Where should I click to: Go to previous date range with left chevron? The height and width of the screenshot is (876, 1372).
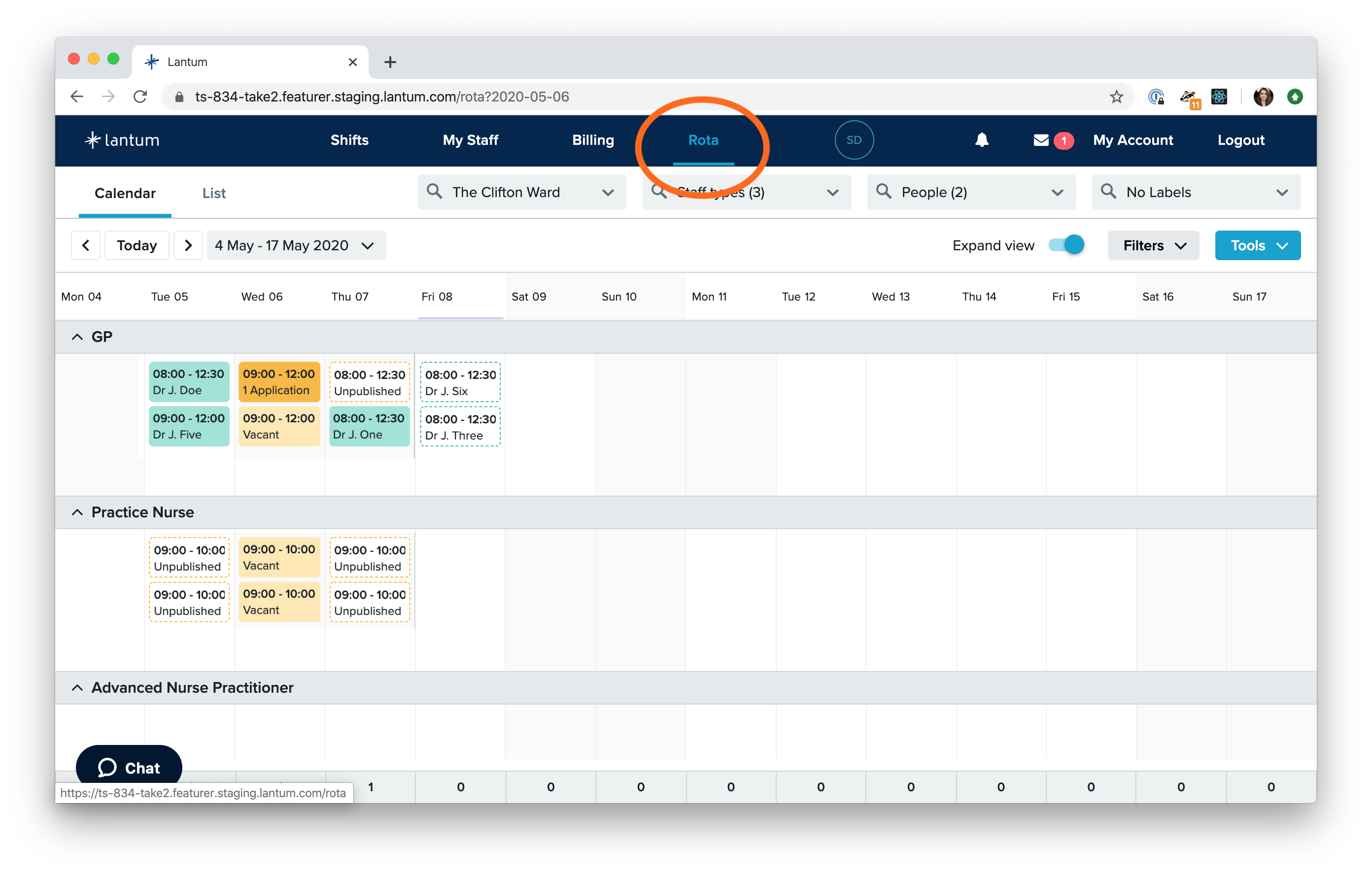(x=86, y=245)
